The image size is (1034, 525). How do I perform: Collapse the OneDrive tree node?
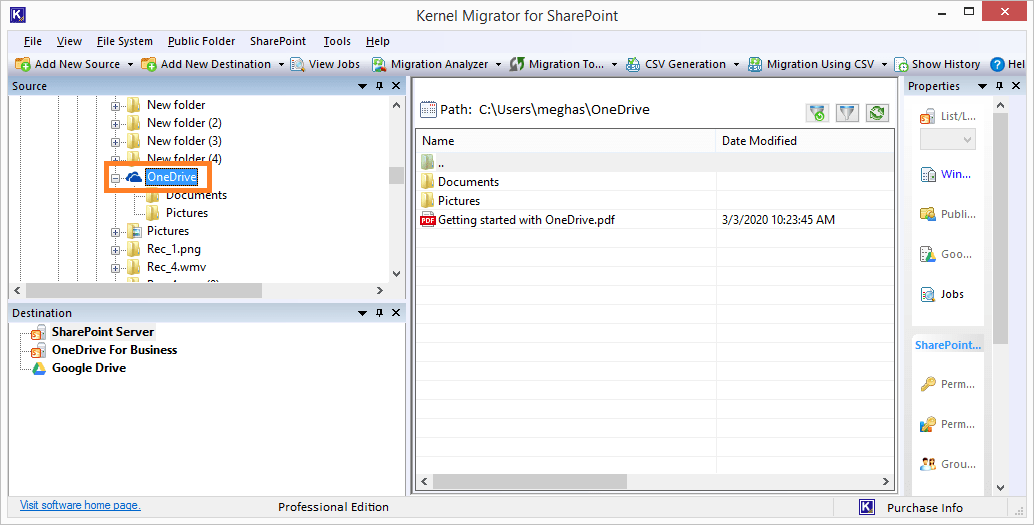[115, 178]
